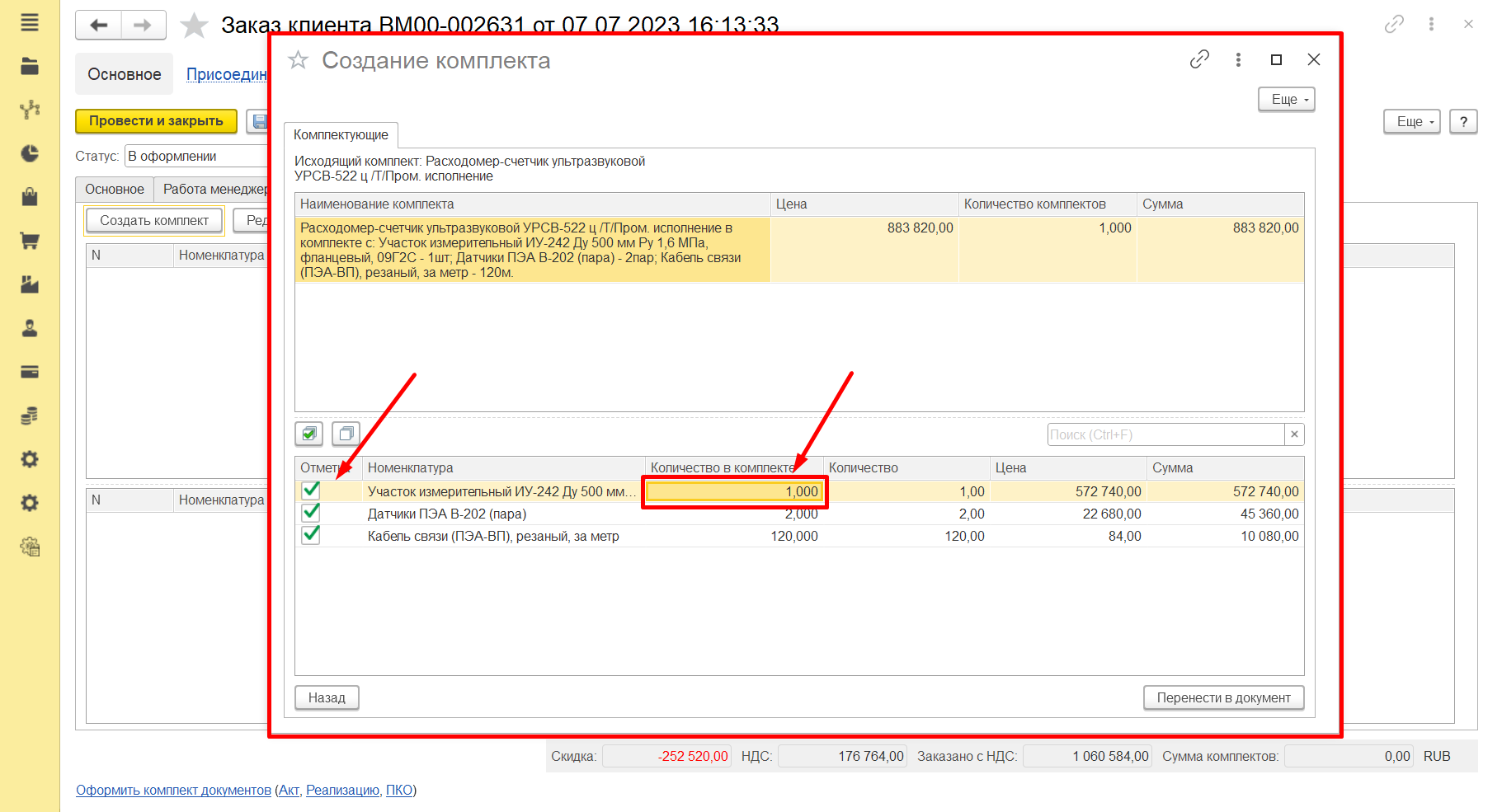Click the Акт link
The height and width of the screenshot is (812, 1502).
289,790
